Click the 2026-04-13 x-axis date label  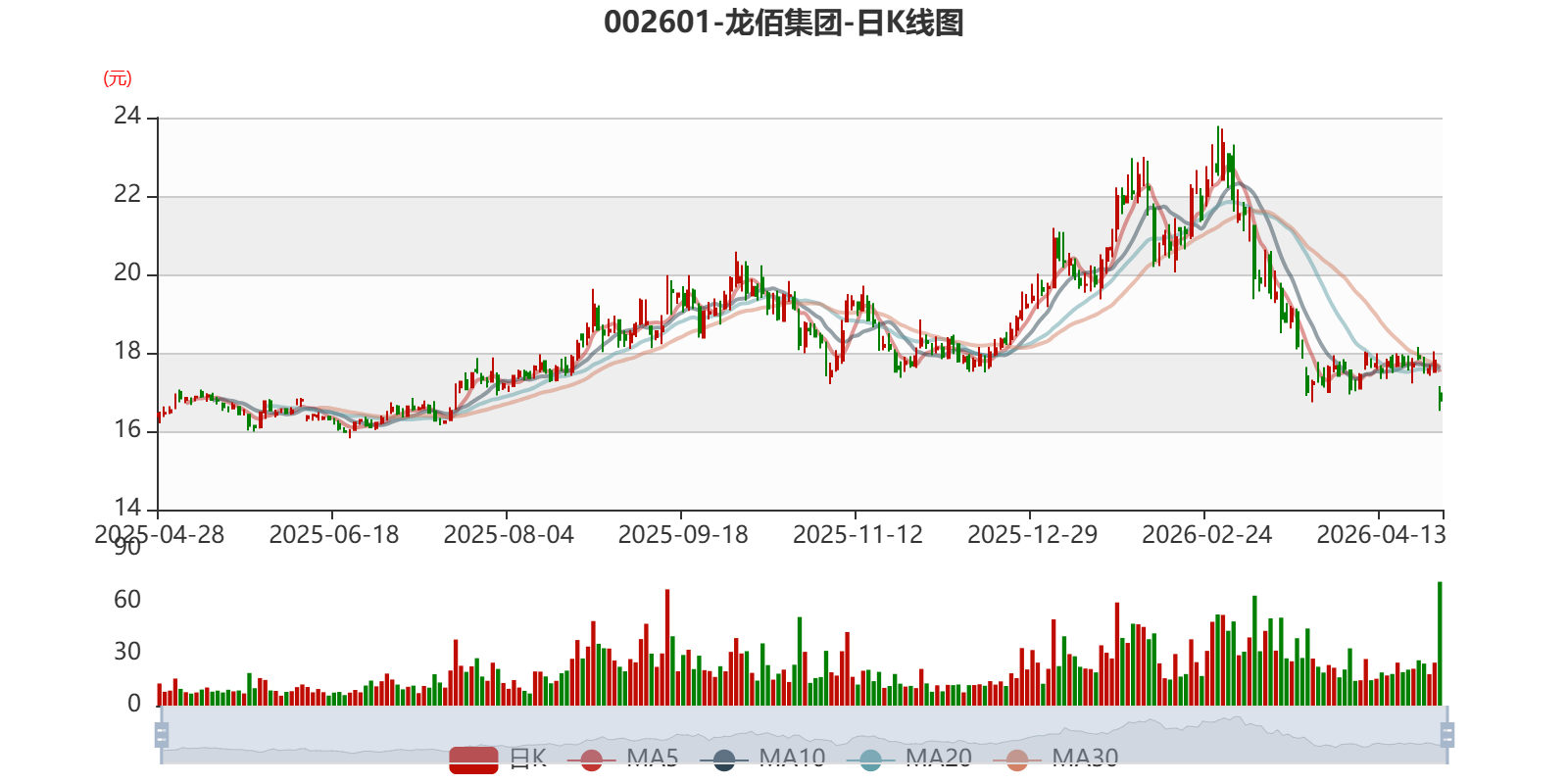[1381, 535]
